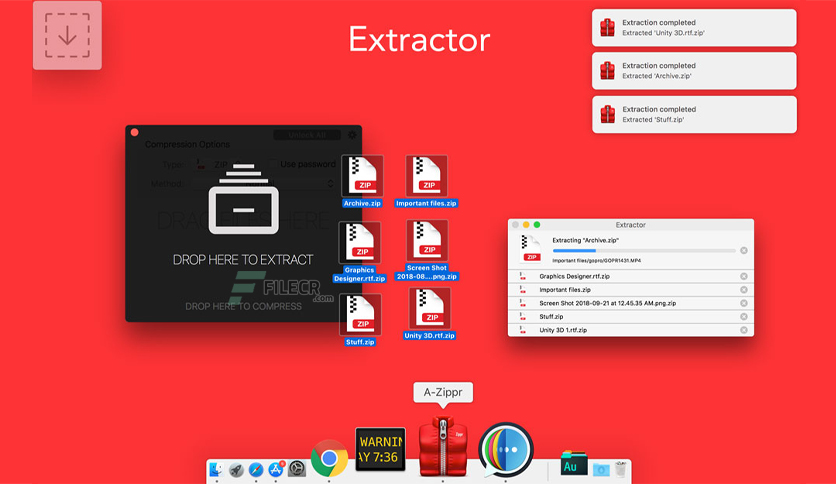Select the Unity 3D 1.rtf.zip queue row
The height and width of the screenshot is (484, 836).
point(631,330)
